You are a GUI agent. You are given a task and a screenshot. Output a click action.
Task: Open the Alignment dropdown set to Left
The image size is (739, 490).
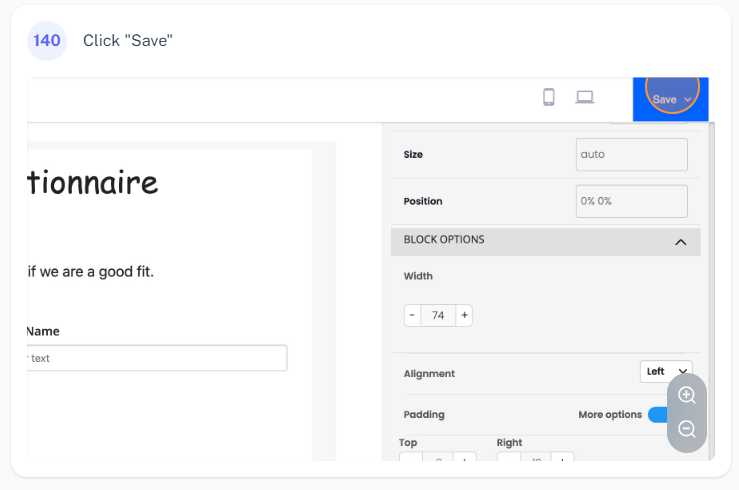click(x=666, y=372)
